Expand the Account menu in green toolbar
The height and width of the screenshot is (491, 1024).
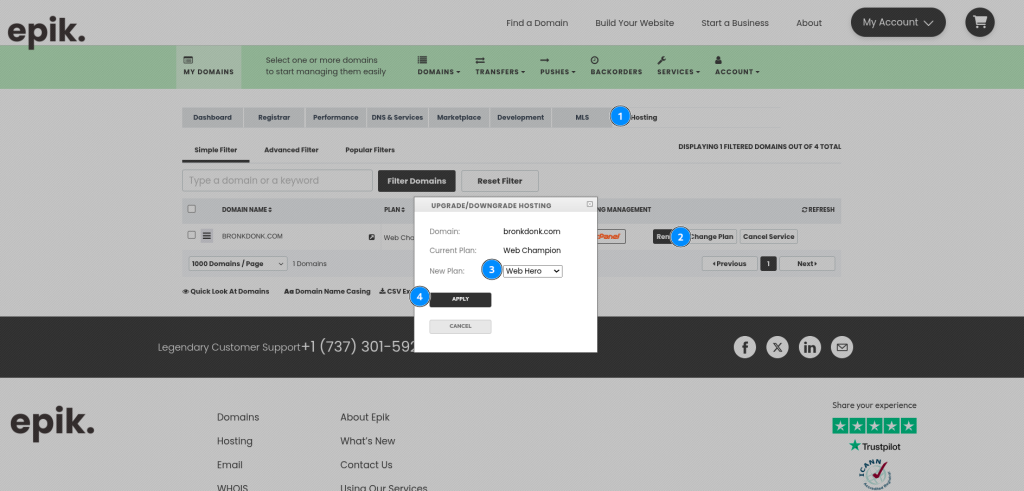click(x=737, y=66)
